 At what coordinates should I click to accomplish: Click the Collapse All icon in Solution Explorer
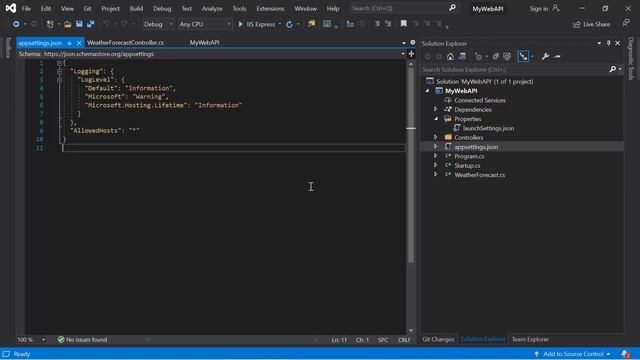(x=496, y=56)
